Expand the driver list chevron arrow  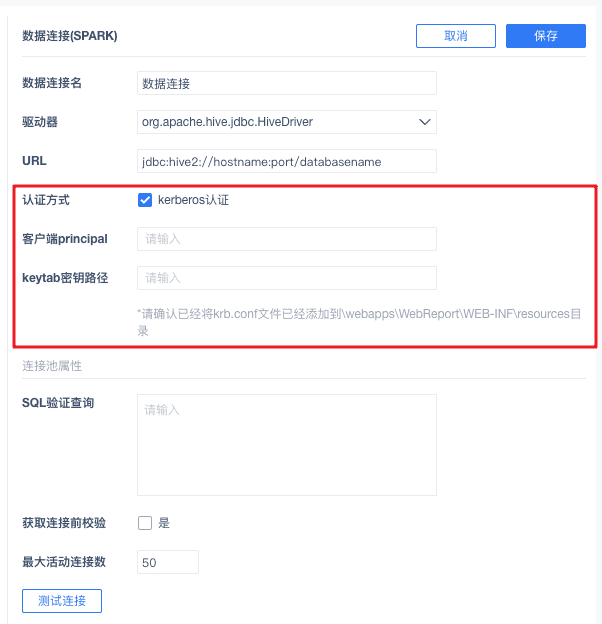(x=425, y=122)
